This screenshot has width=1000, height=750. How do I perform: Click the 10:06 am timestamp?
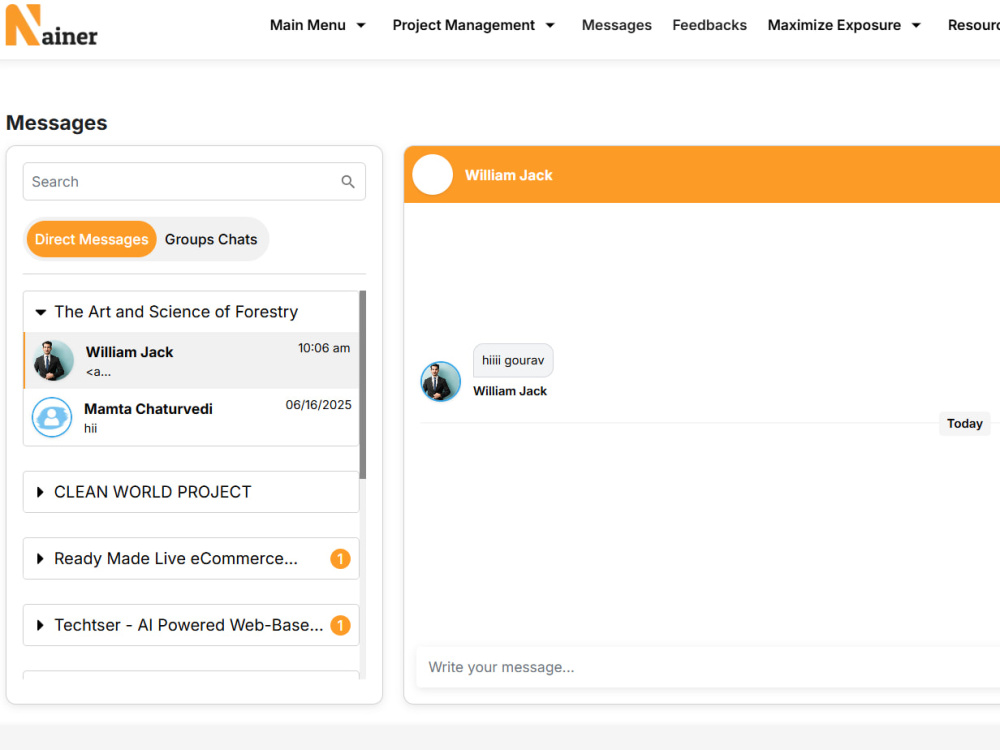pyautogui.click(x=324, y=348)
